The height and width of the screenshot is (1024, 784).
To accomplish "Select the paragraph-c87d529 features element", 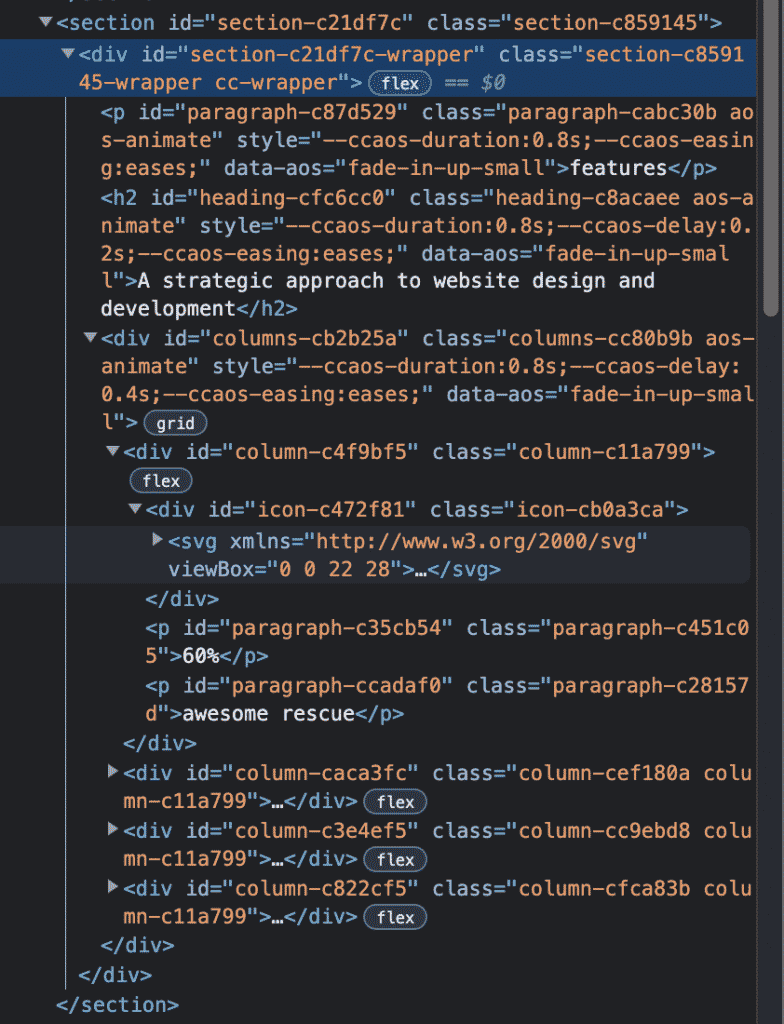I will coord(427,140).
